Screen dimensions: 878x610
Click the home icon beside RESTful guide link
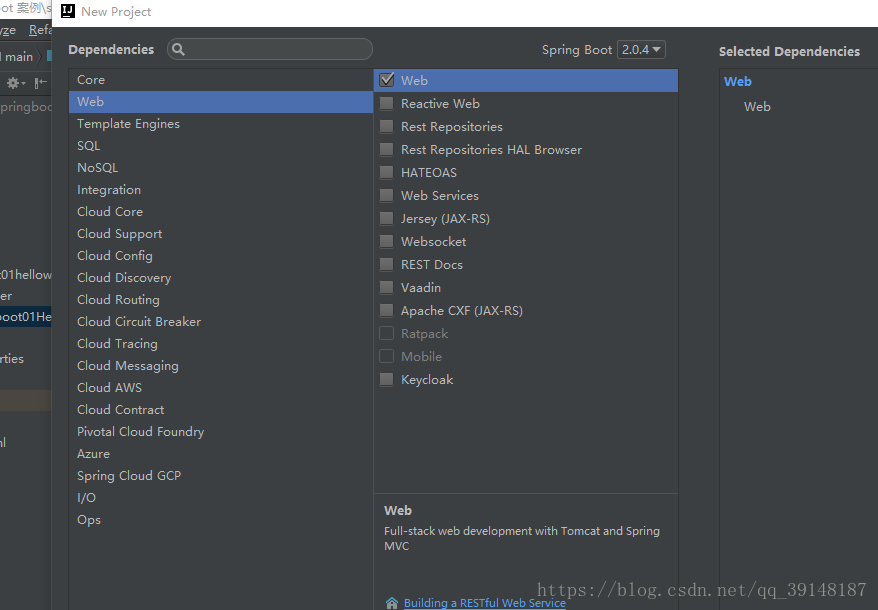pyautogui.click(x=392, y=603)
